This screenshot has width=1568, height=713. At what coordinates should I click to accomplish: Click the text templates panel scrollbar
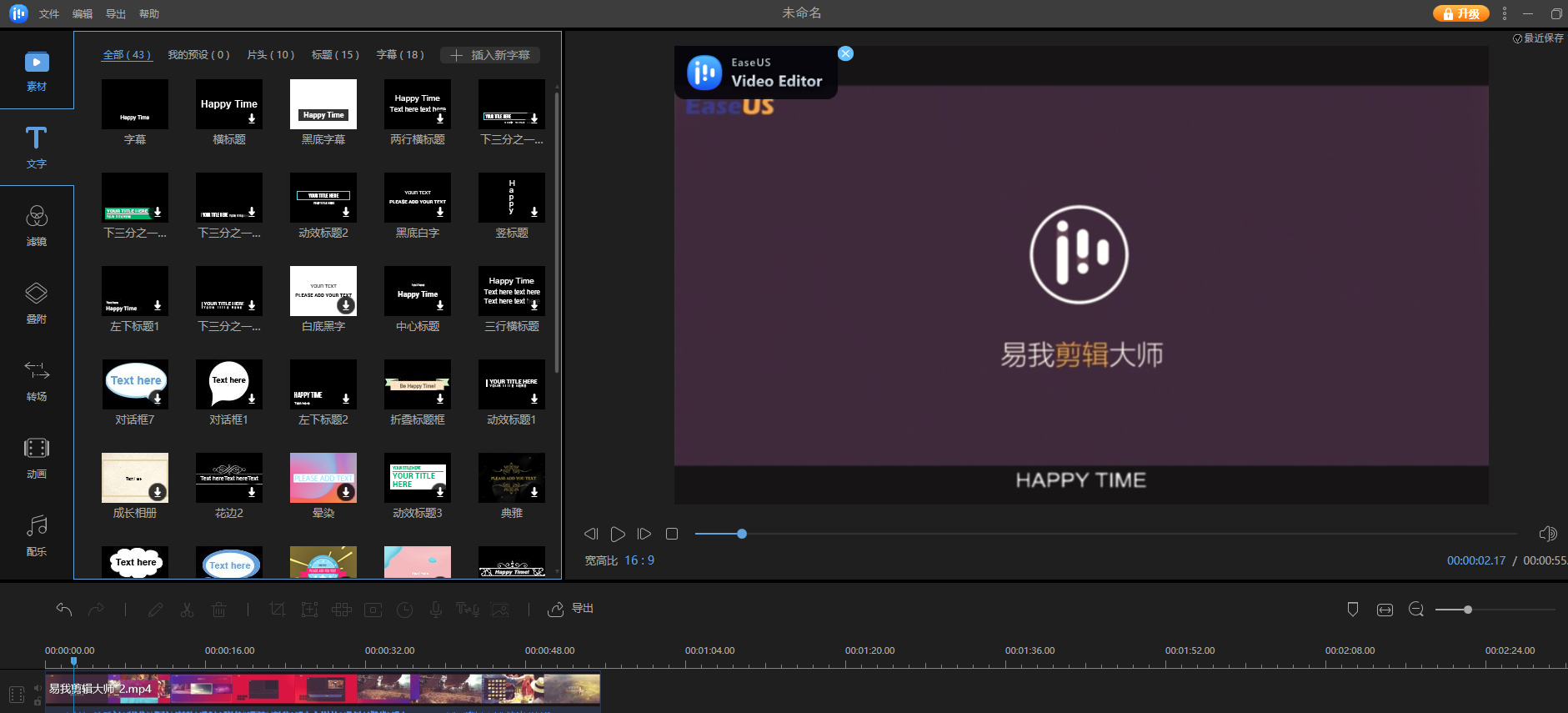click(x=557, y=233)
